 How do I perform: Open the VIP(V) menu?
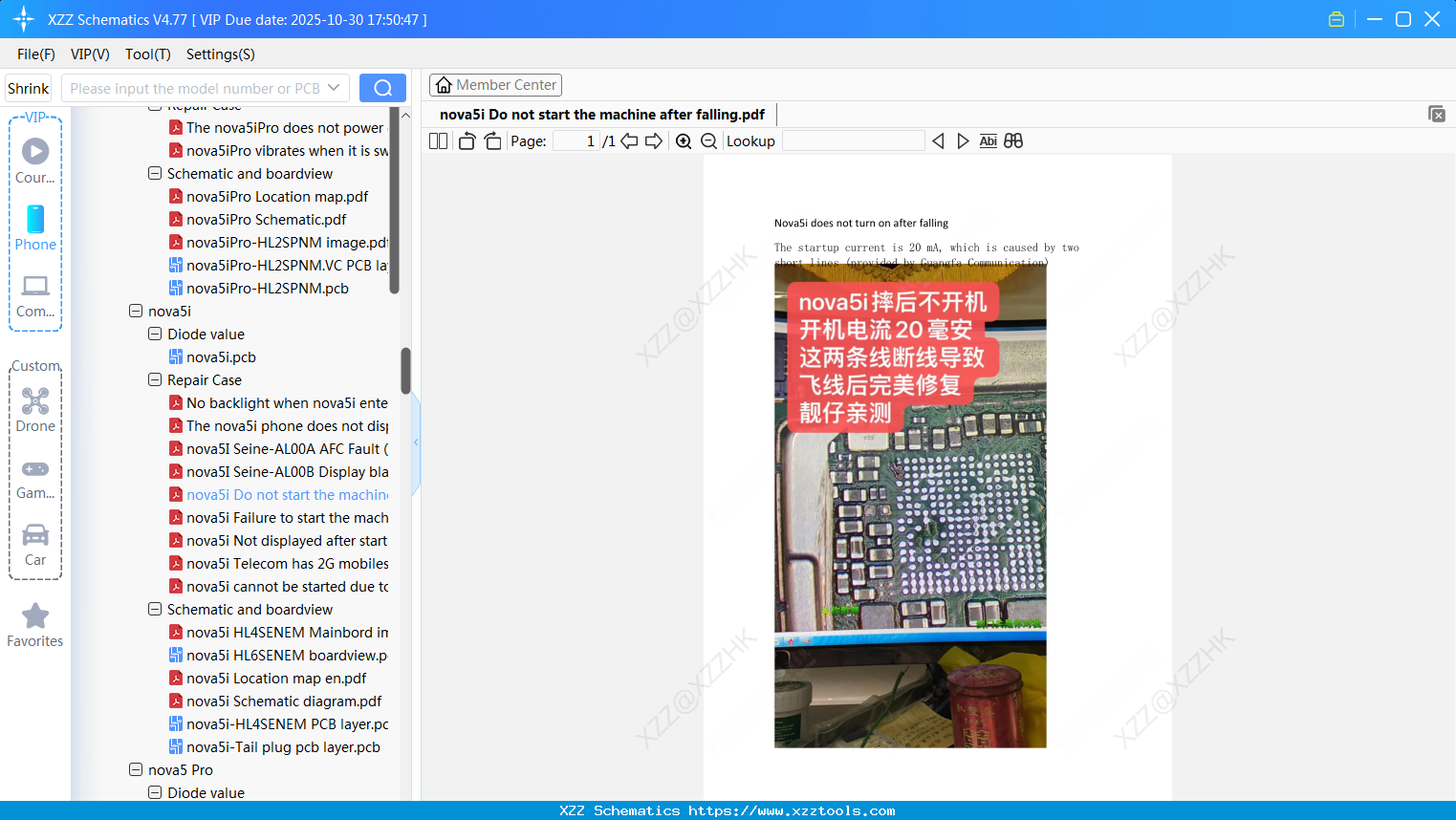tap(90, 54)
